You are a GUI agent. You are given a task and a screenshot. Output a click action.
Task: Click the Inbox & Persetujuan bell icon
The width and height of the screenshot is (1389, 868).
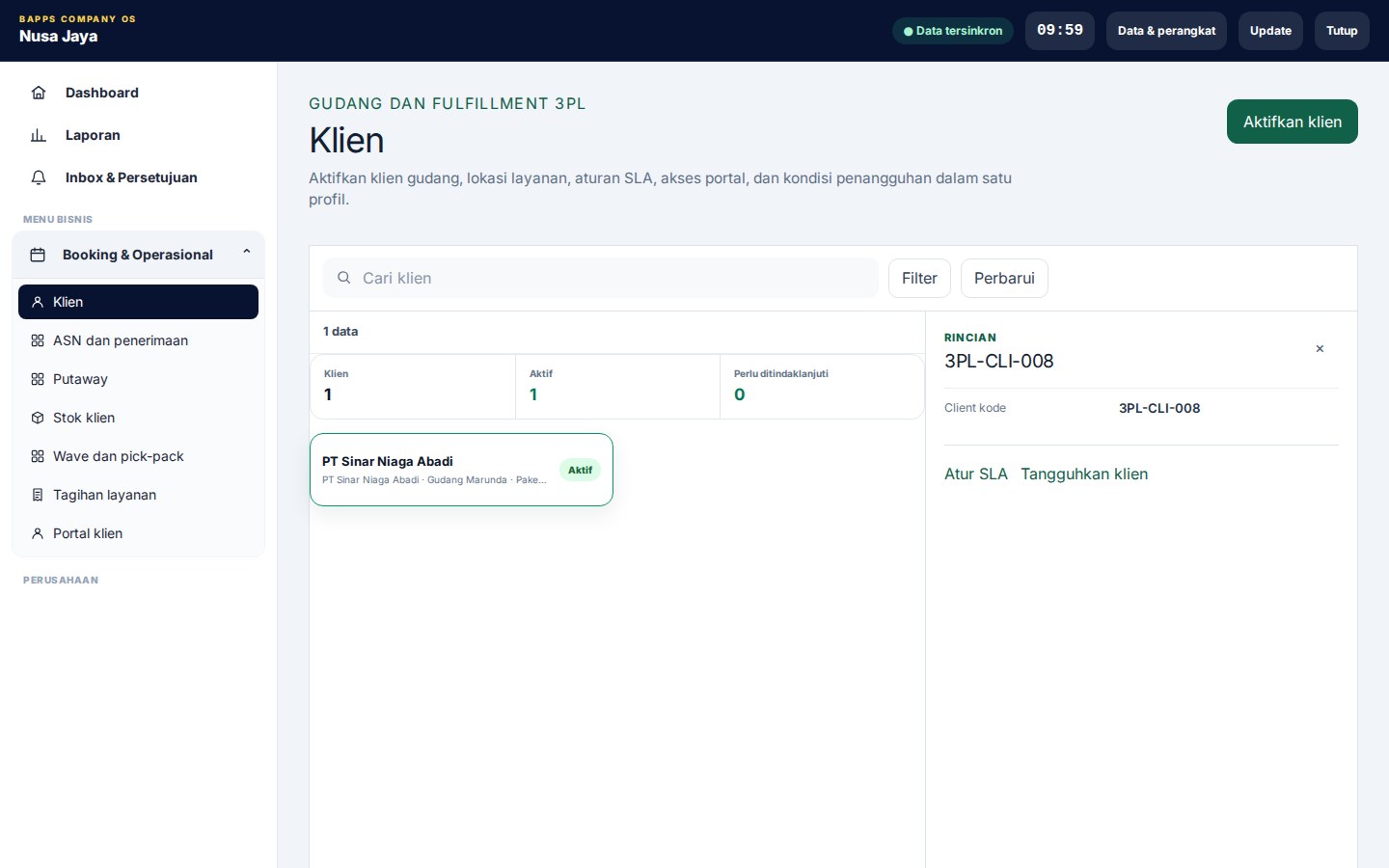39,177
